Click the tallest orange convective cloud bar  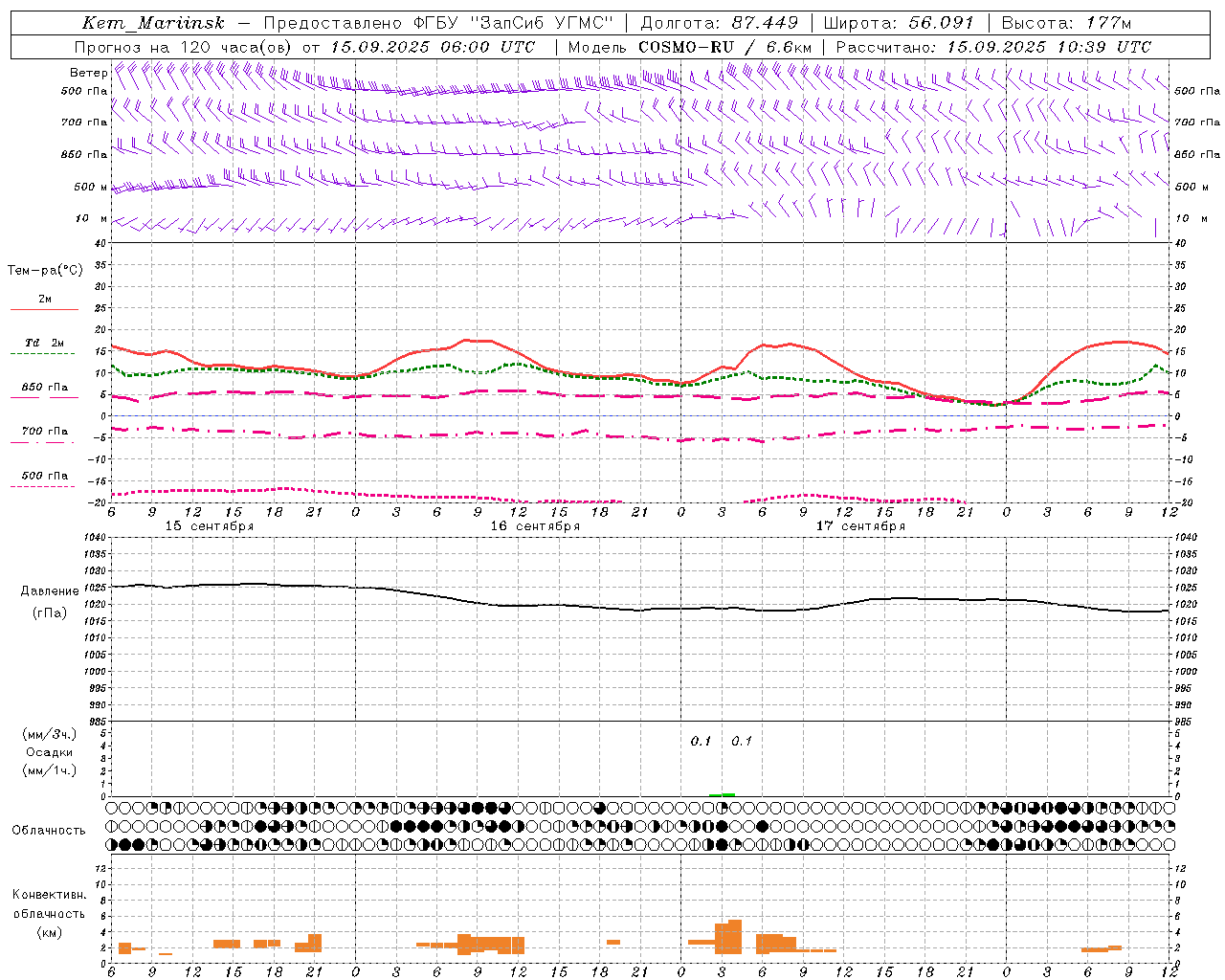735,937
